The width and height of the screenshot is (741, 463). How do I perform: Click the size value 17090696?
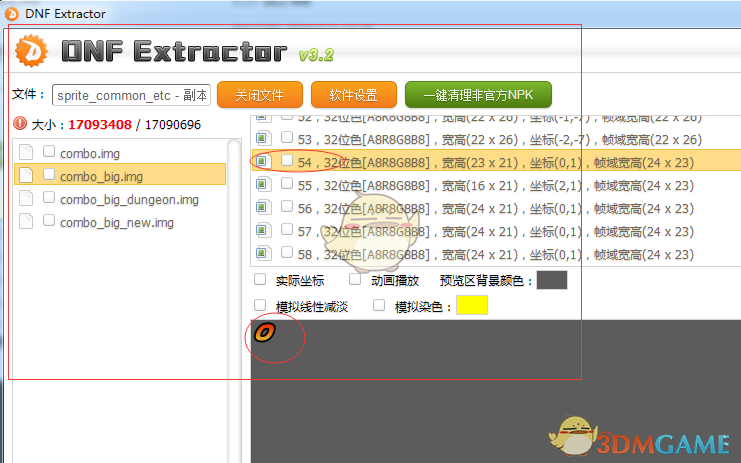pos(173,125)
